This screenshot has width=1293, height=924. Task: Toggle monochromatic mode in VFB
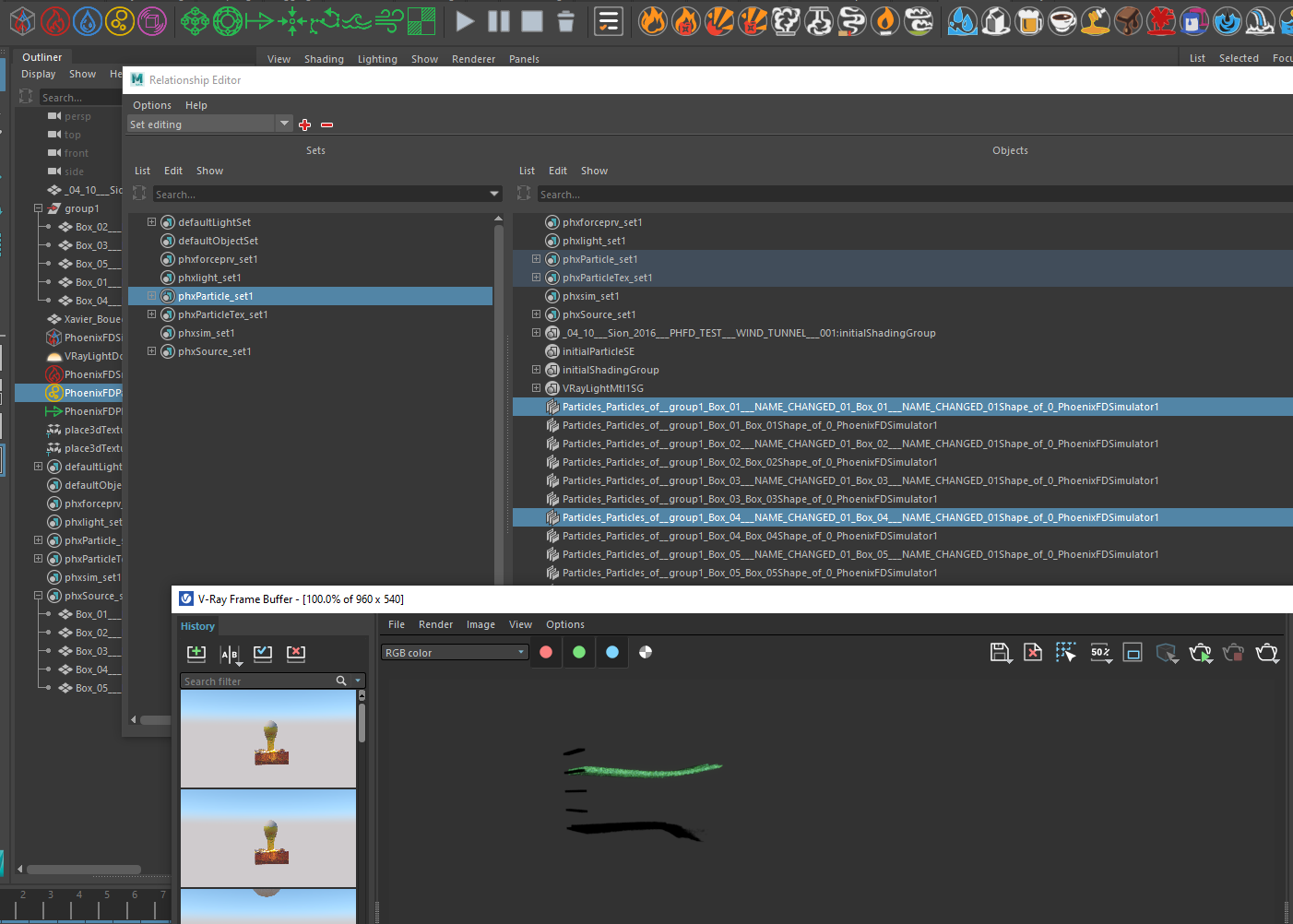pos(646,652)
